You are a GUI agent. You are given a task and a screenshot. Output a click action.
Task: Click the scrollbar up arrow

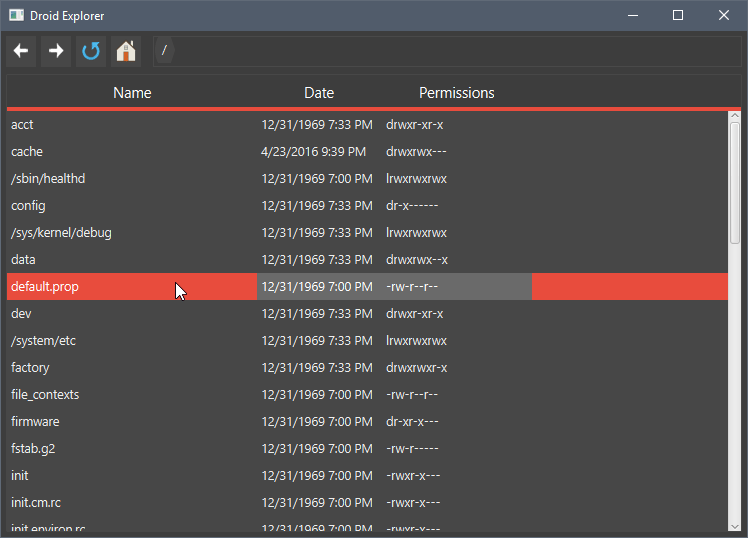pos(735,116)
